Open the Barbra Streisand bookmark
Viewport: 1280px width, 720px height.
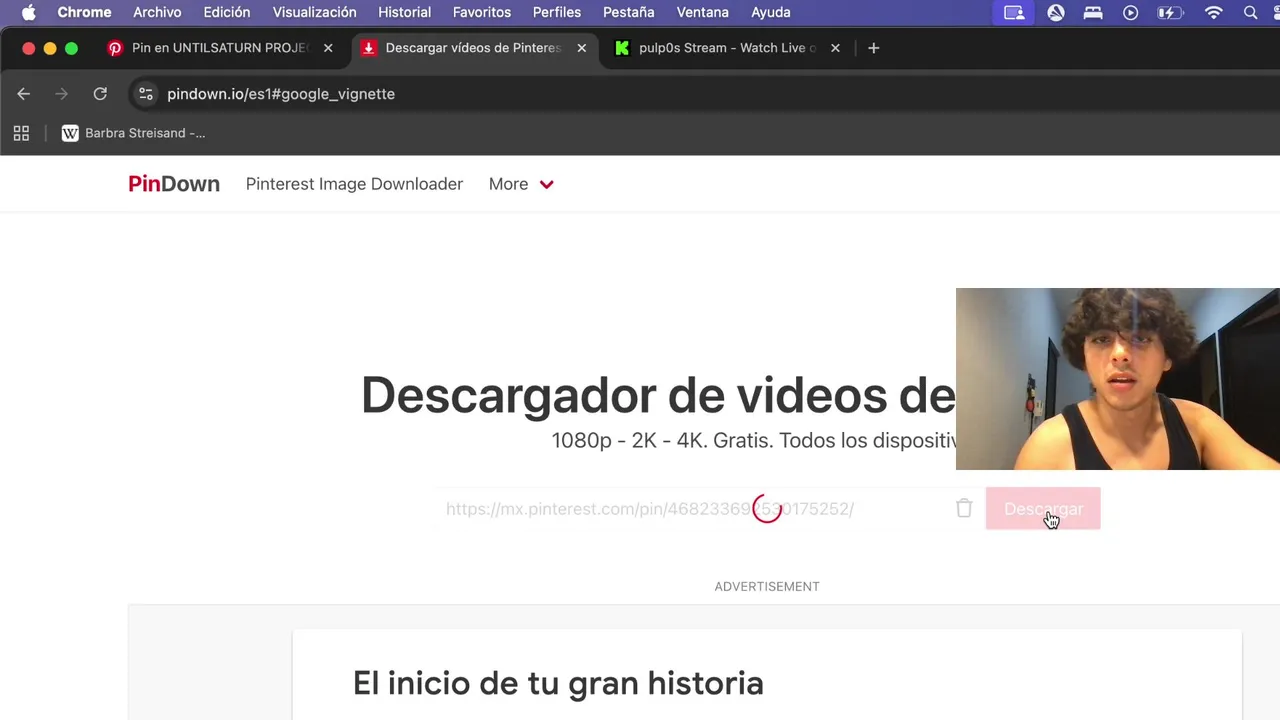point(133,133)
